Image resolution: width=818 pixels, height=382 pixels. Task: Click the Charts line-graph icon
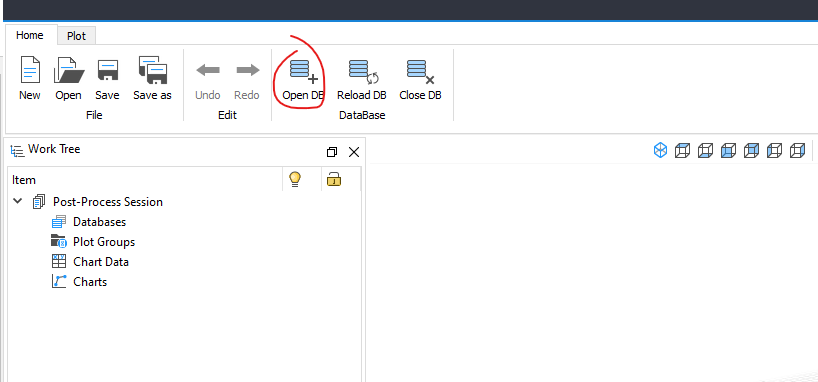pyautogui.click(x=59, y=282)
